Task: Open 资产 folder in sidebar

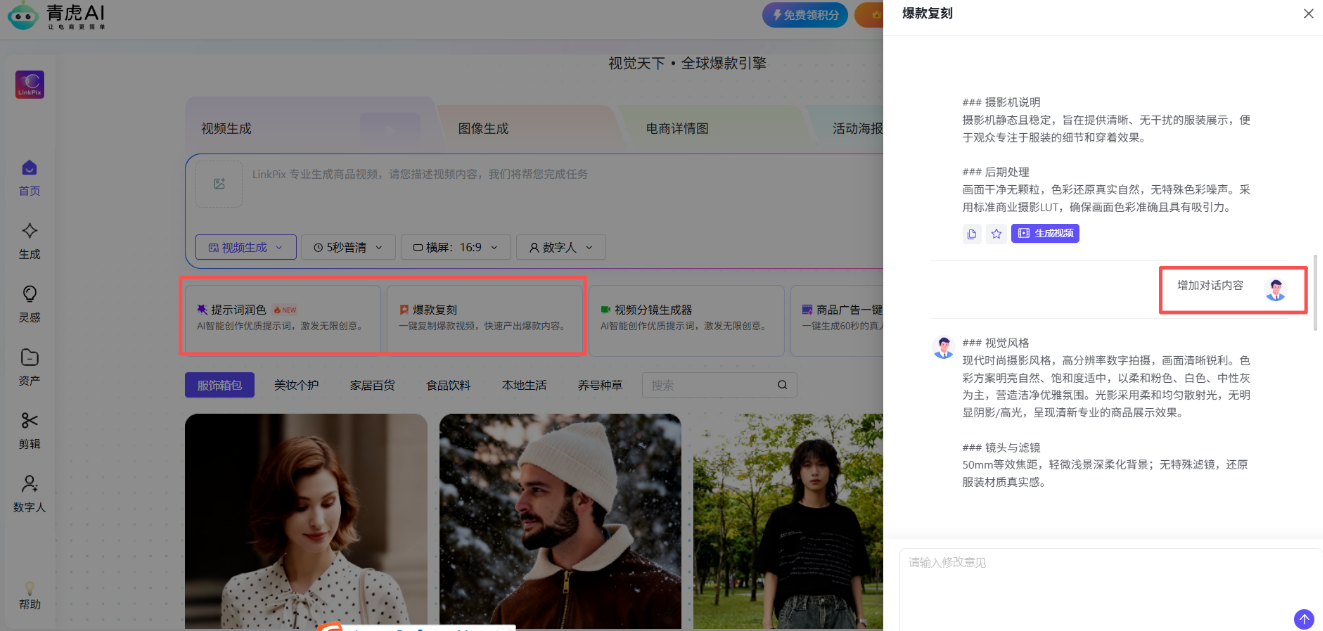Action: pos(30,366)
